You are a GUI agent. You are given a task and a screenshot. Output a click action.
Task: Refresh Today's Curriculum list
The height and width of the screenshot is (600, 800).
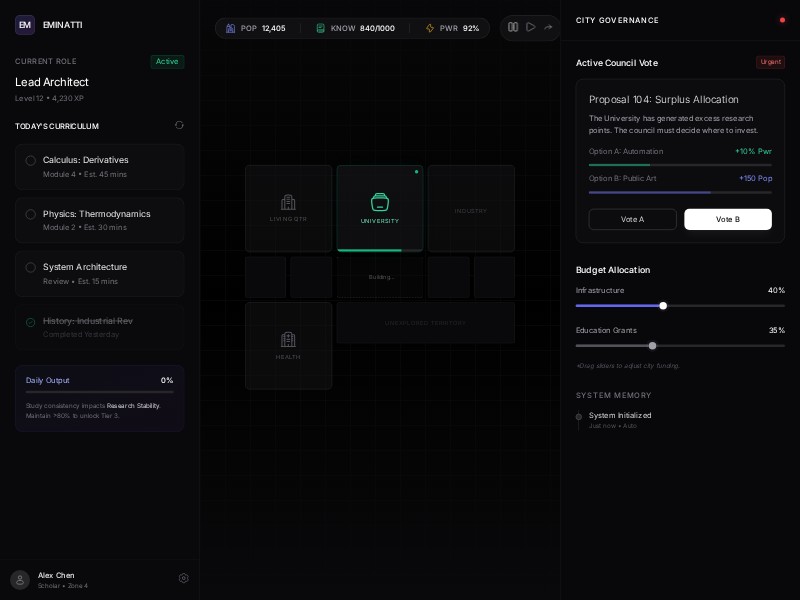[x=180, y=125]
